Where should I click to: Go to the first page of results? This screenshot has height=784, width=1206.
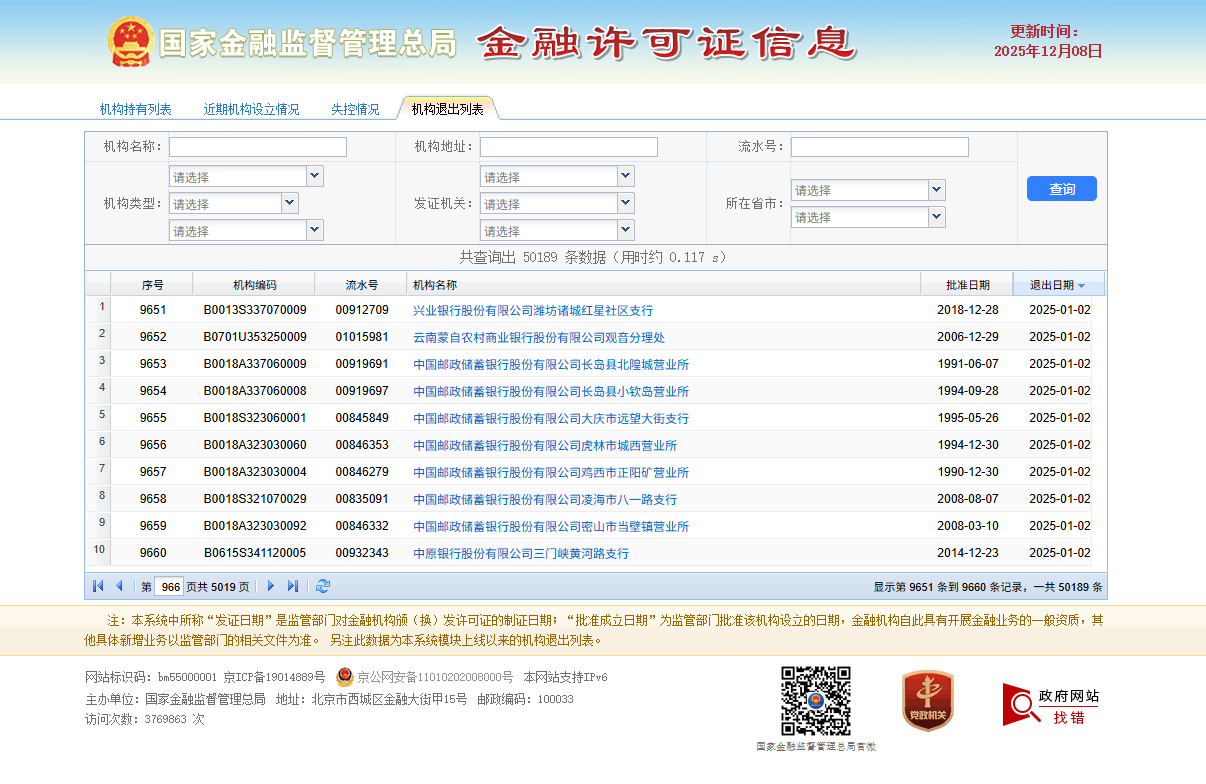coord(98,586)
